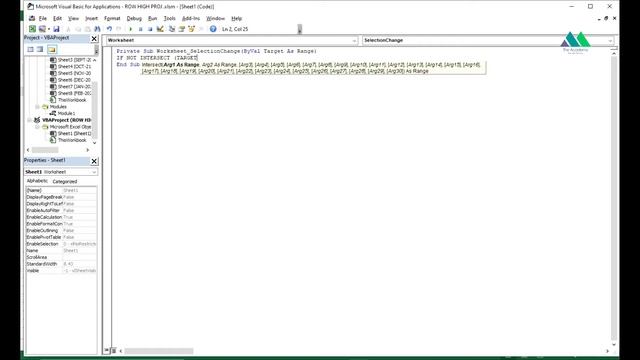Open the Window menu
The height and width of the screenshot is (360, 640).
(215, 18)
